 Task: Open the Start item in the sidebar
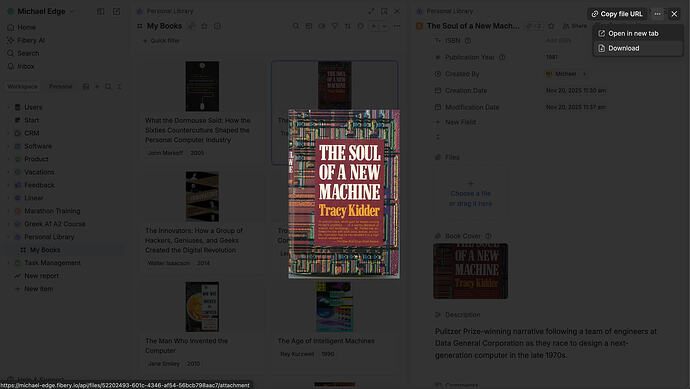(x=31, y=120)
